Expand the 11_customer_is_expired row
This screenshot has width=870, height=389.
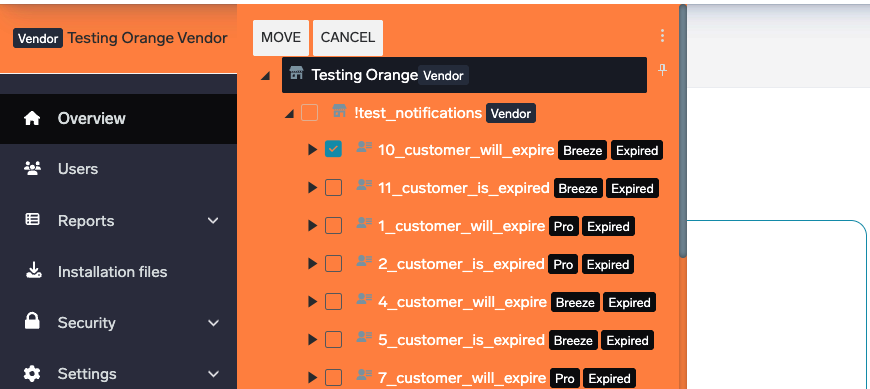312,188
